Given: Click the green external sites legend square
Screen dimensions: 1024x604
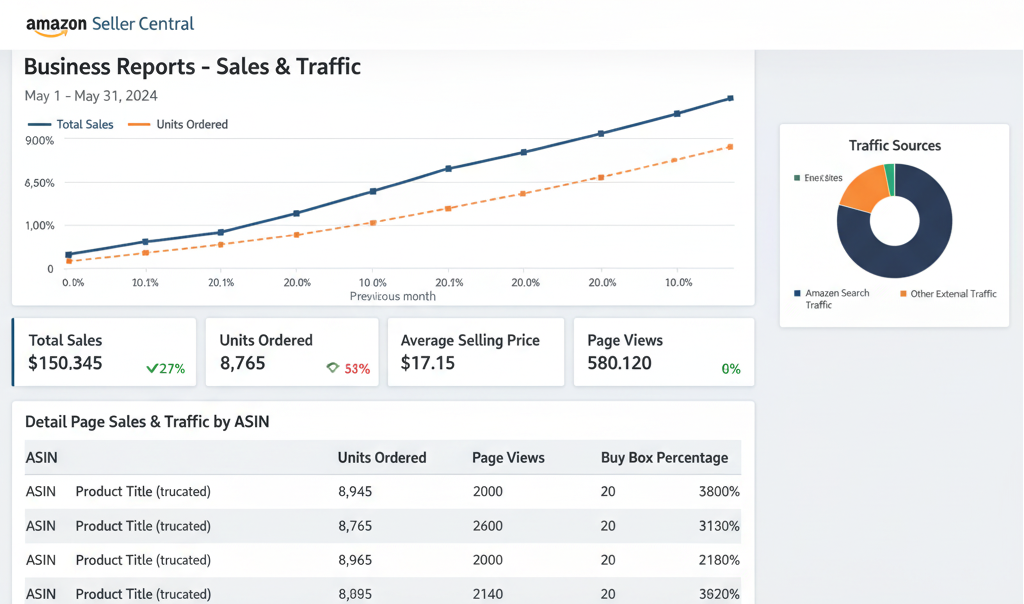Looking at the screenshot, I should point(795,177).
